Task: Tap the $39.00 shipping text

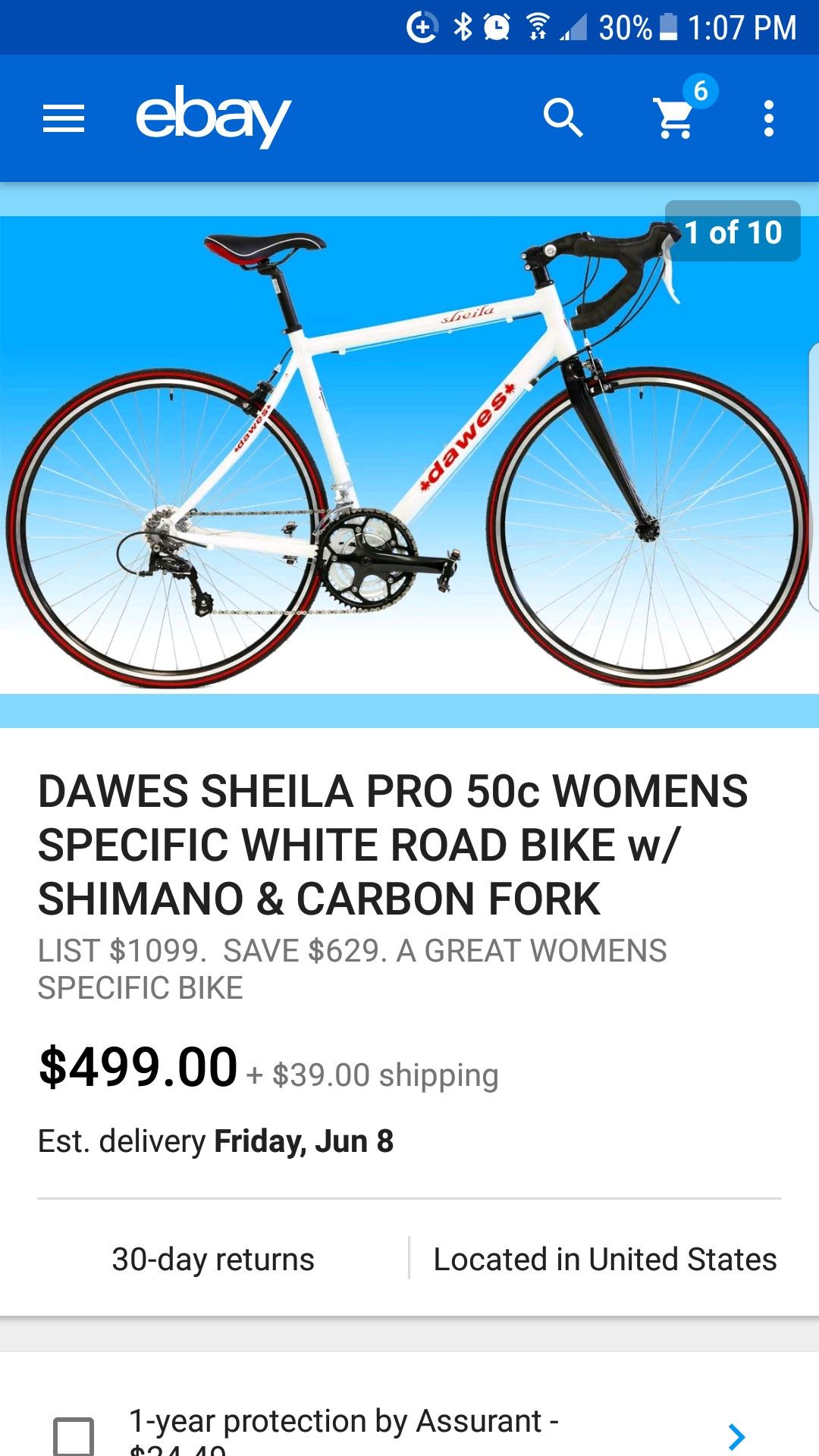Action: 385,1075
